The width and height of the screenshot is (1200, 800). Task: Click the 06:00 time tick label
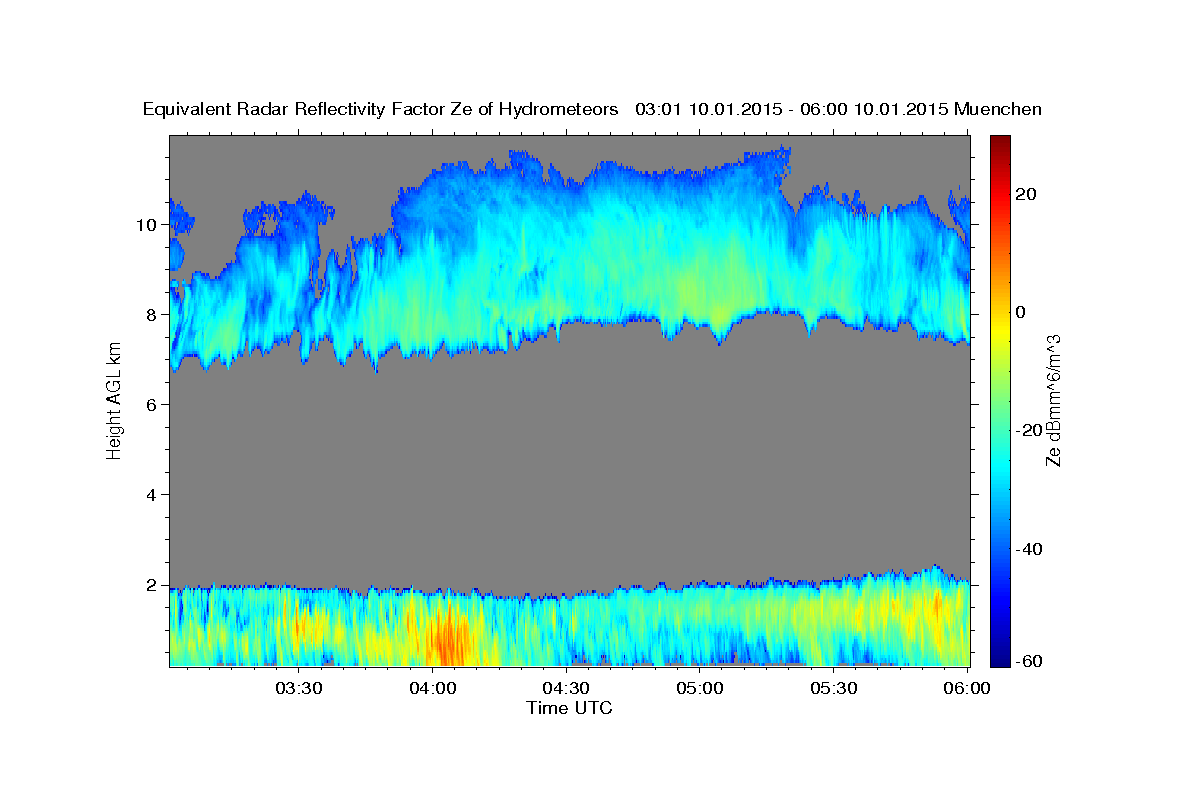tap(967, 688)
